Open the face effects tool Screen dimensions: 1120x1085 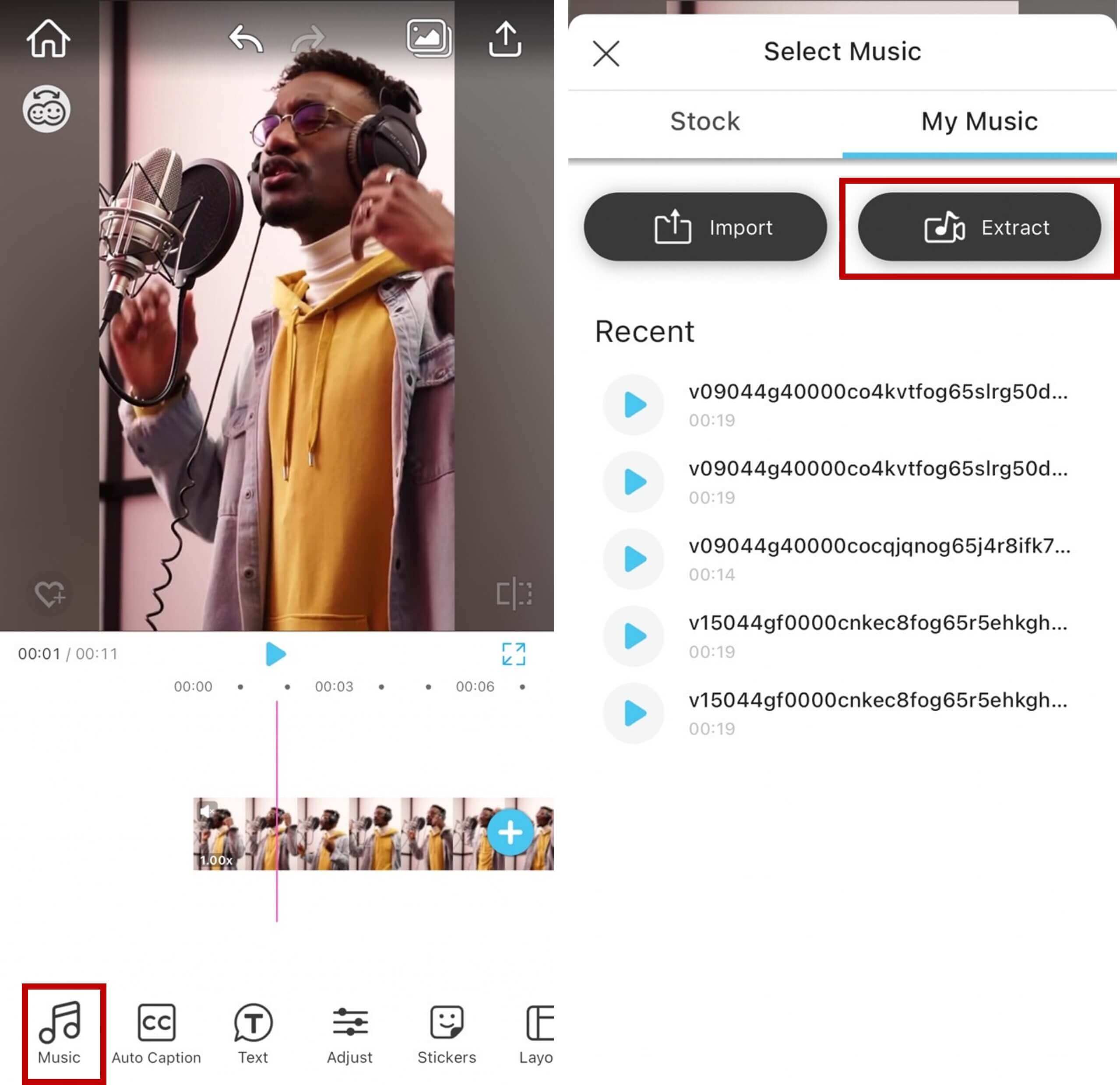(48, 109)
